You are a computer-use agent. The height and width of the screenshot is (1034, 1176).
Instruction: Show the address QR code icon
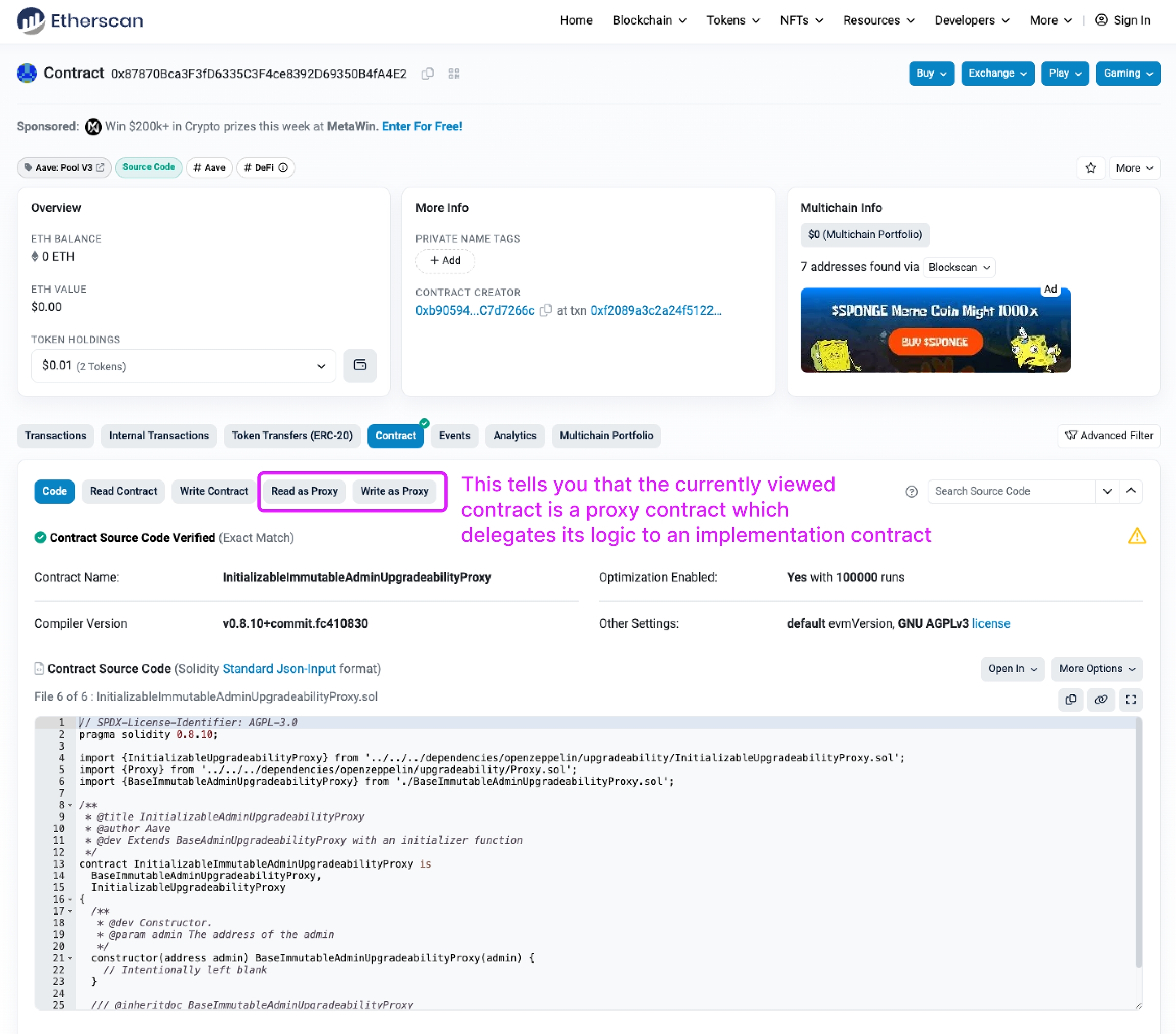tap(454, 74)
